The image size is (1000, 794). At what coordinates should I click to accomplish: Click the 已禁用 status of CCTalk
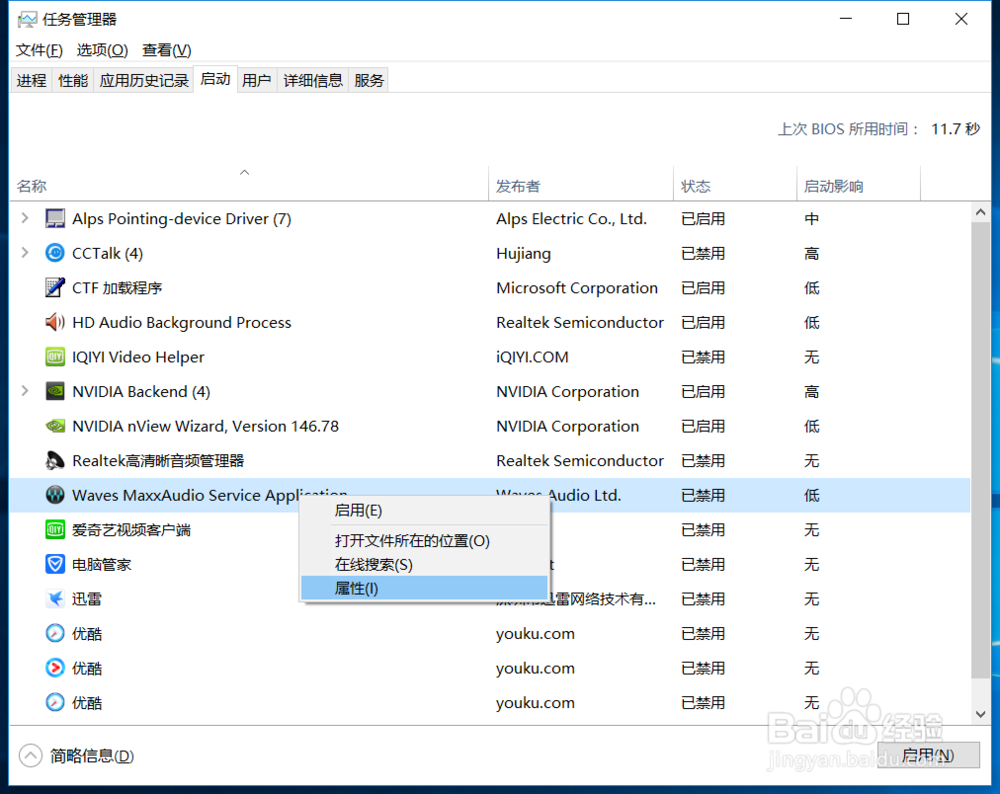point(703,253)
